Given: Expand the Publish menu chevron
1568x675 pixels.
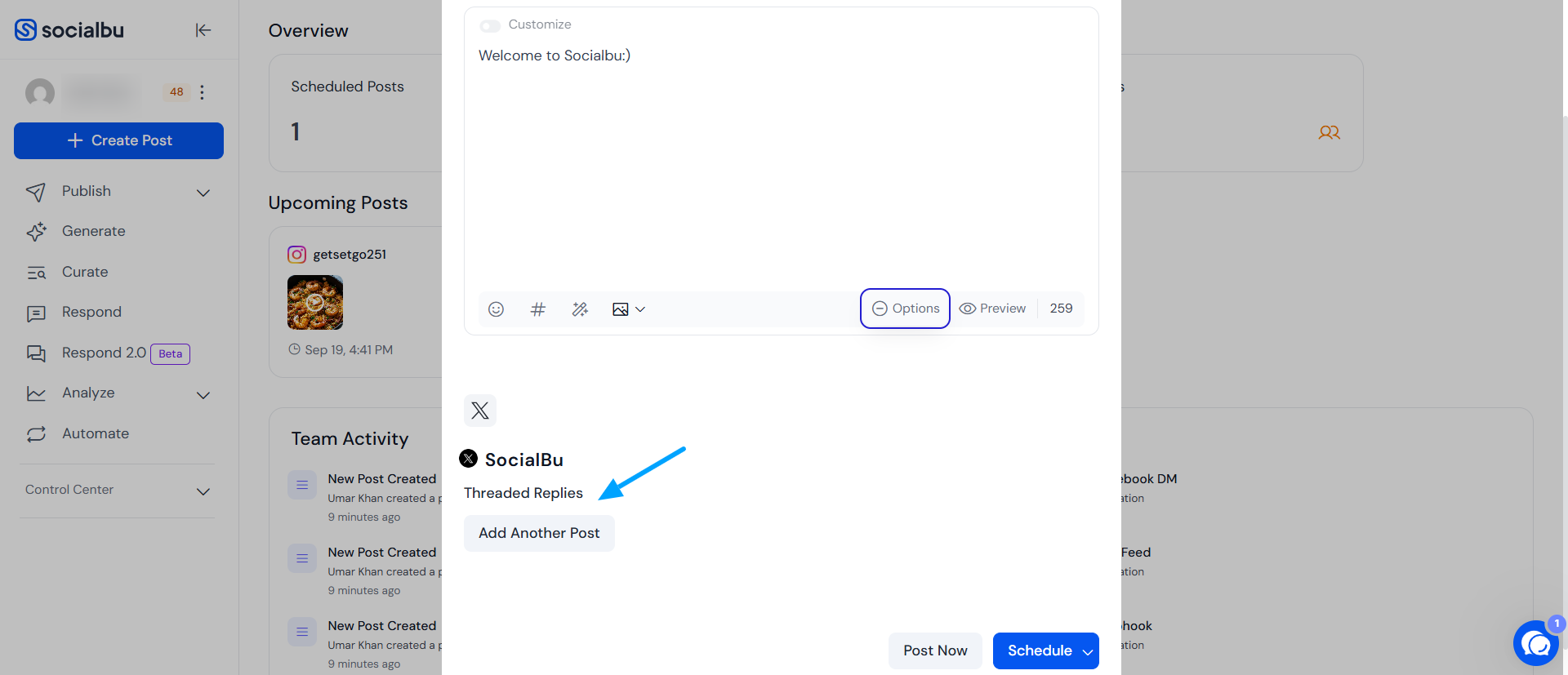Looking at the screenshot, I should tap(203, 193).
